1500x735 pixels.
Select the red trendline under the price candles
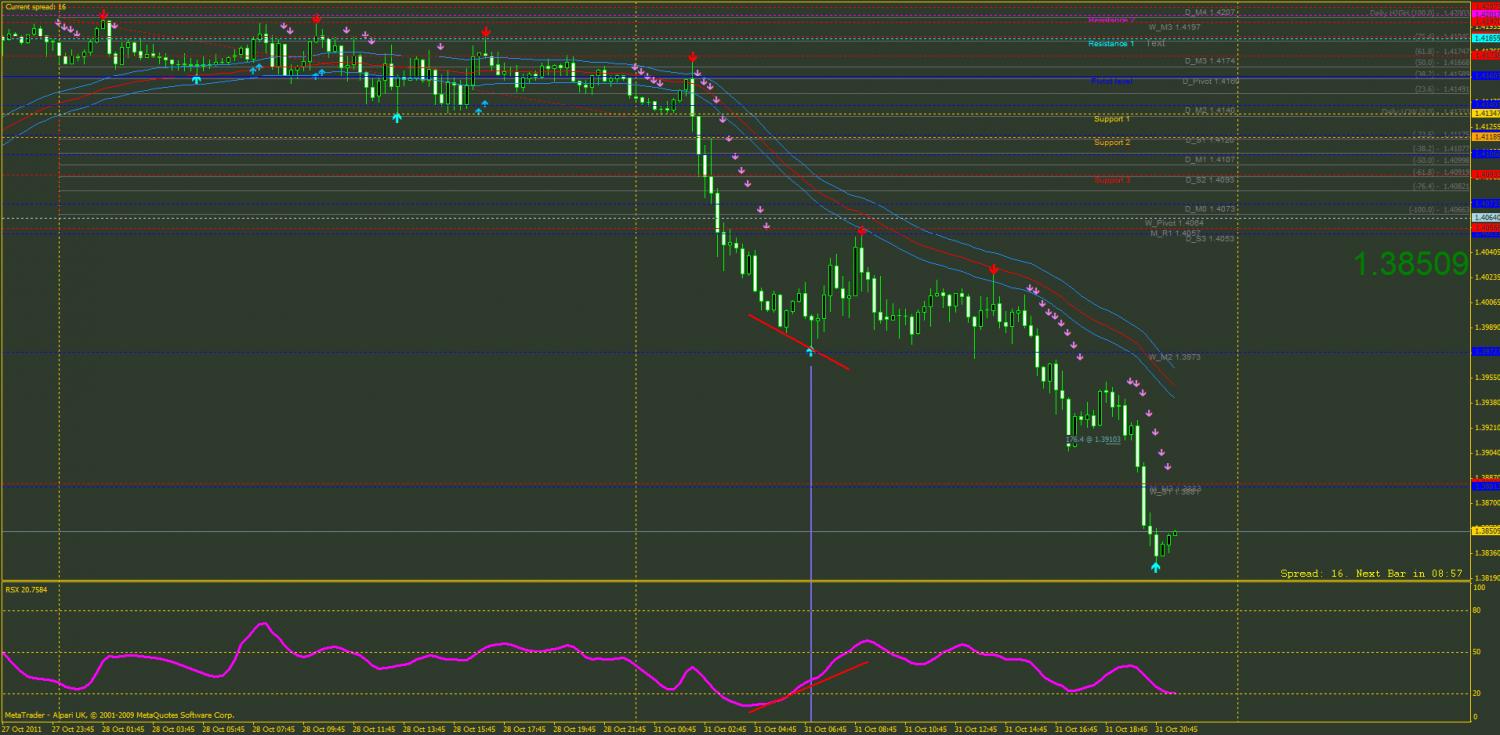pos(799,342)
